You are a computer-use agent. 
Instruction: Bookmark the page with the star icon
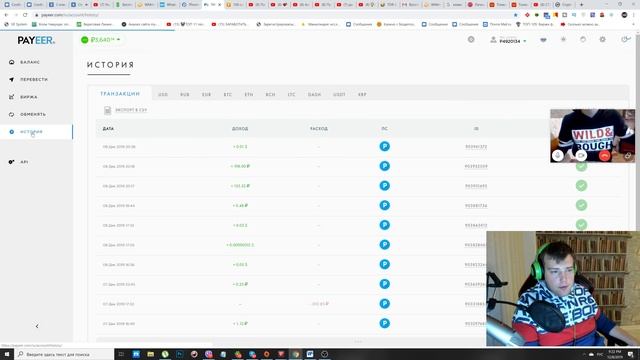tap(516, 15)
